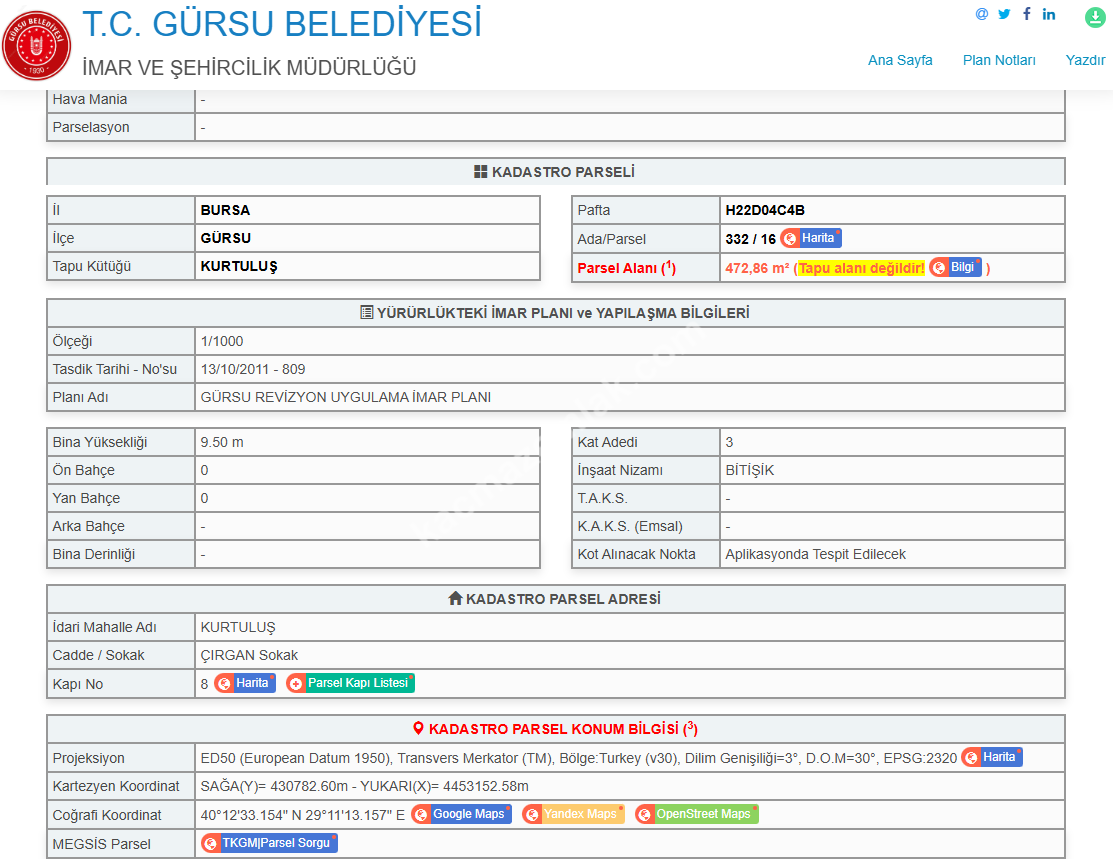Screen dimensions: 1113x859
Task: Click the Bilgi button beside Parsel Alanı
Action: click(x=955, y=268)
